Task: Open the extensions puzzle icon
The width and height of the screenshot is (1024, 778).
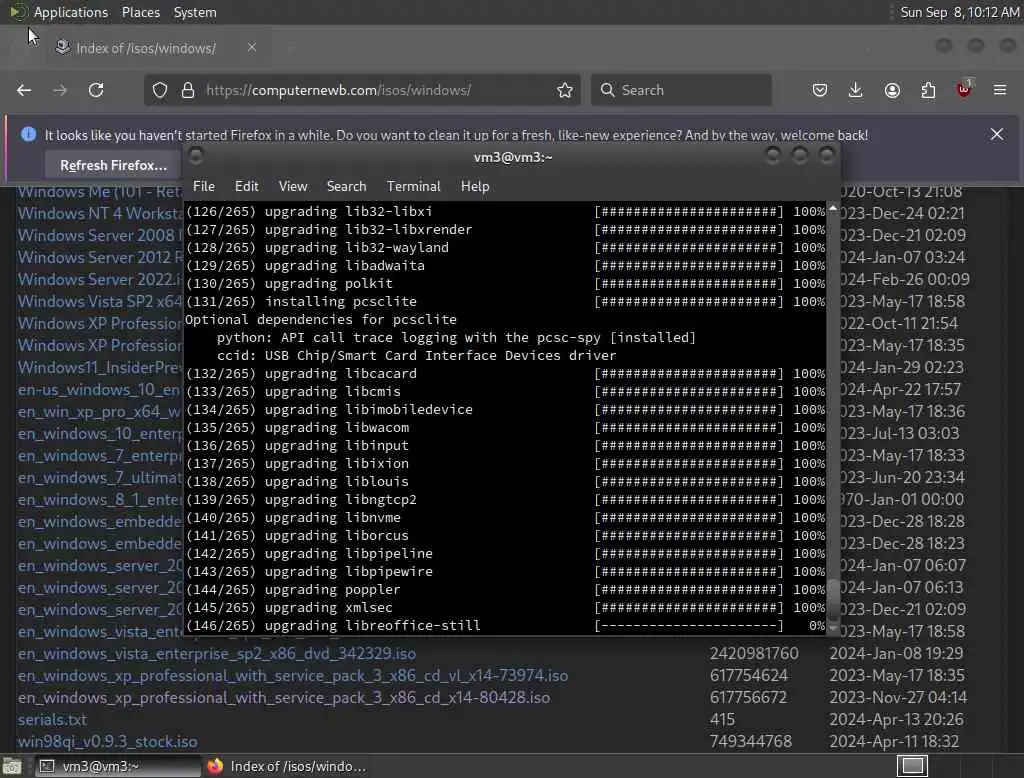Action: (x=928, y=90)
